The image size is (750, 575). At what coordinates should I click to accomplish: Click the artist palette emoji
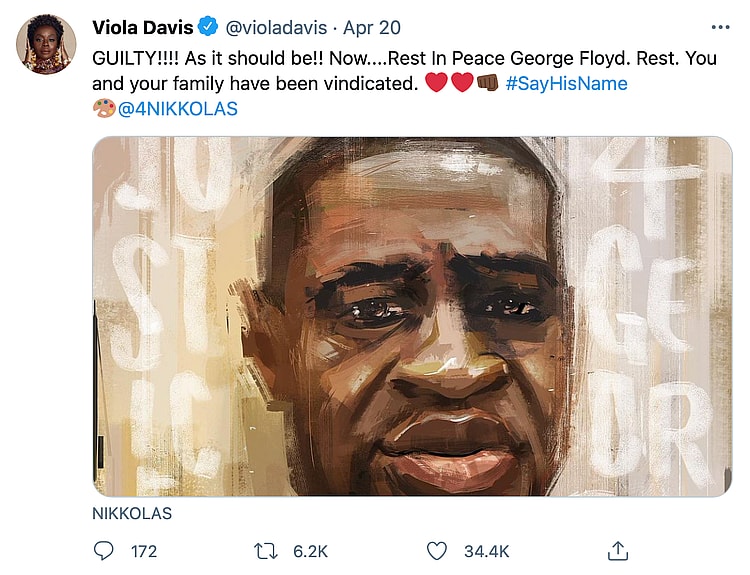103,109
